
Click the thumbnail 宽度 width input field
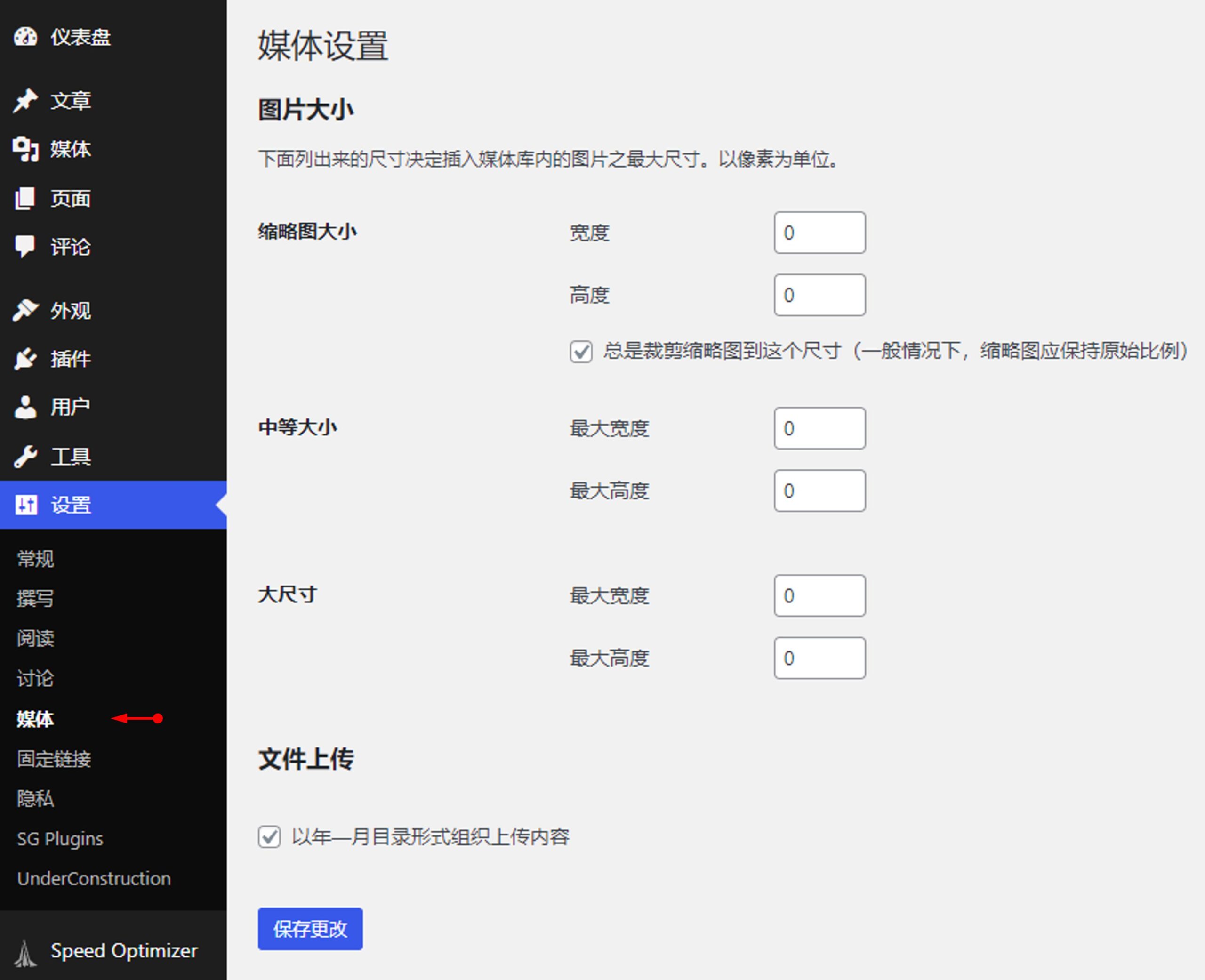coord(819,233)
